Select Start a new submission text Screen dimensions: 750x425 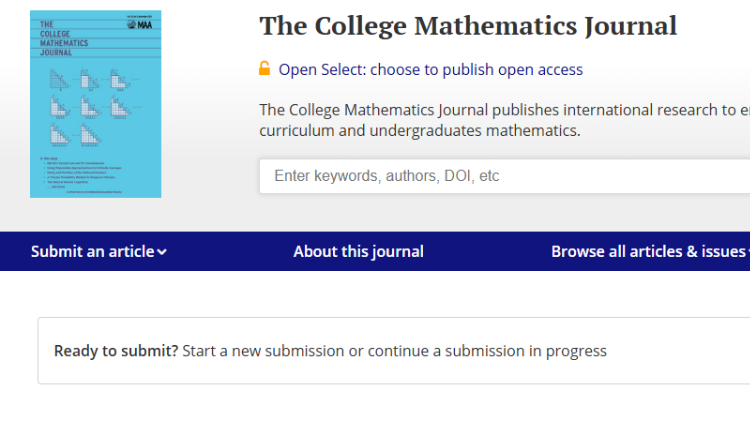tap(263, 351)
